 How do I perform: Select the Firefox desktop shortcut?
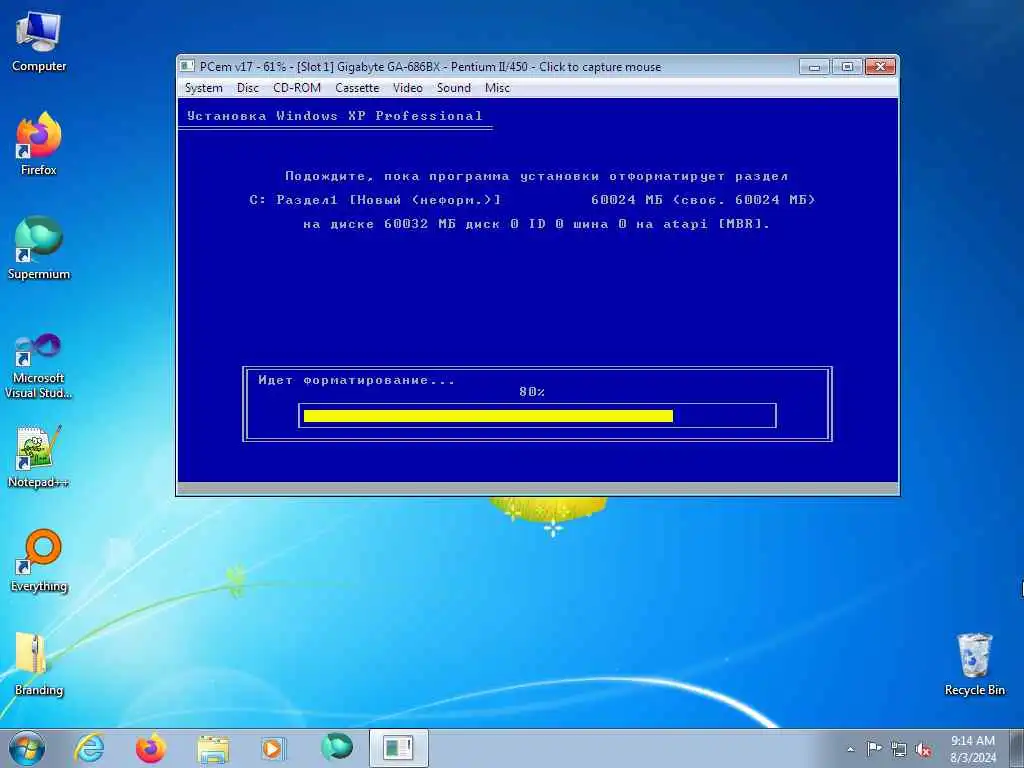(x=39, y=144)
